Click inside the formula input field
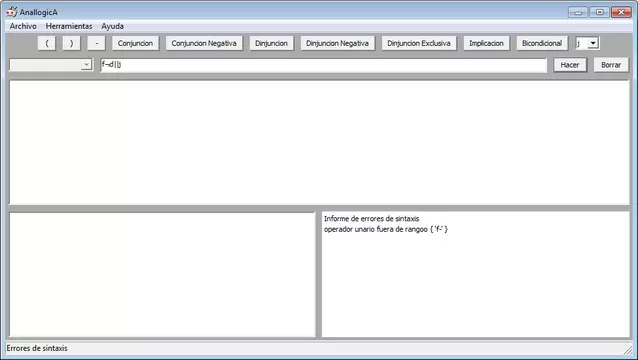 323,65
